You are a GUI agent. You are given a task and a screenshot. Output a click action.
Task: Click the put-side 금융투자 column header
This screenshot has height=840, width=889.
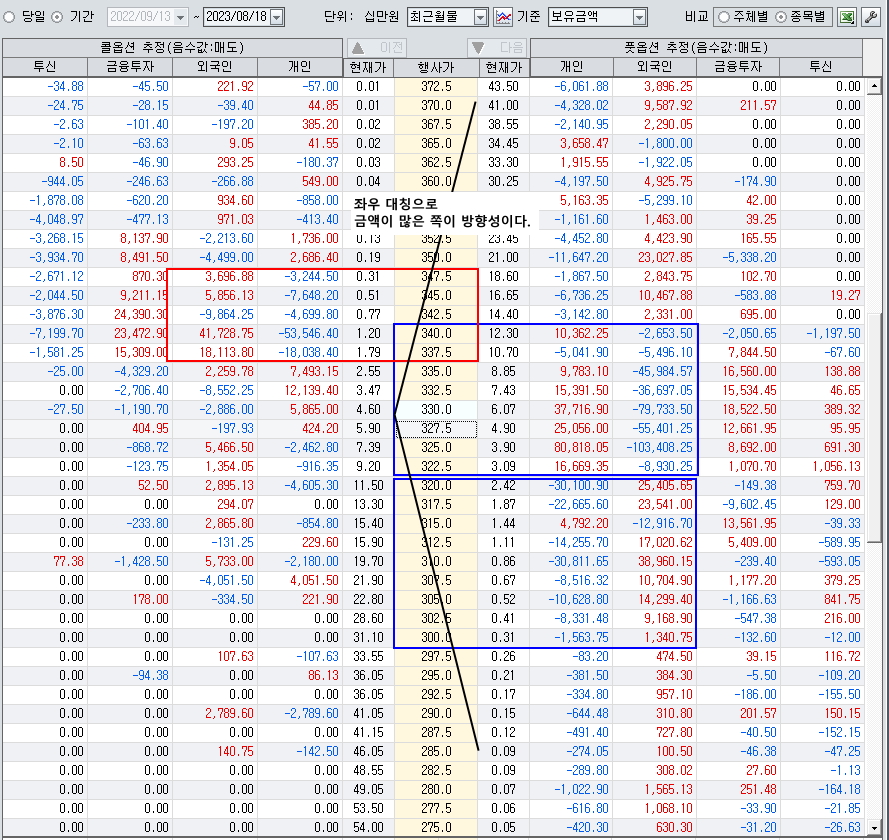click(738, 67)
